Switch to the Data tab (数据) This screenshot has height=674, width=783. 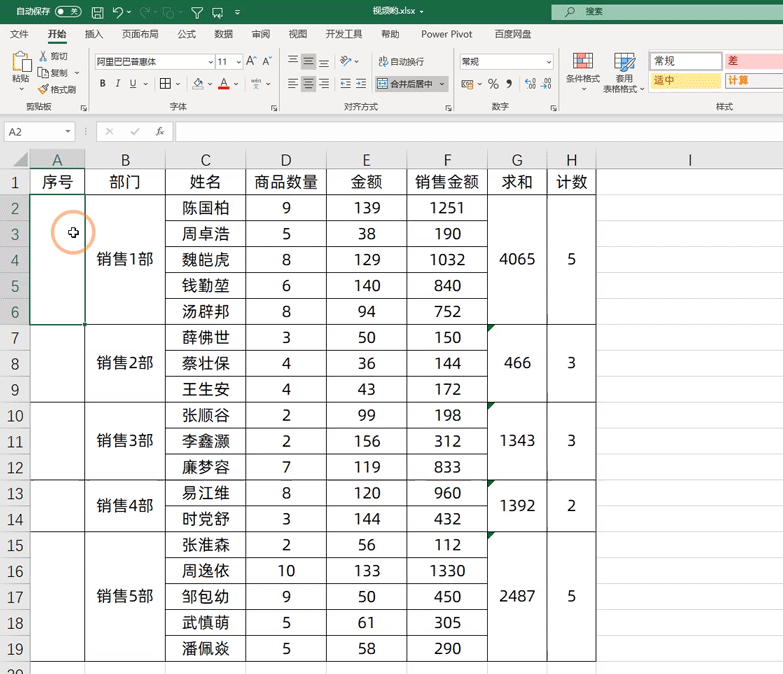coord(223,34)
